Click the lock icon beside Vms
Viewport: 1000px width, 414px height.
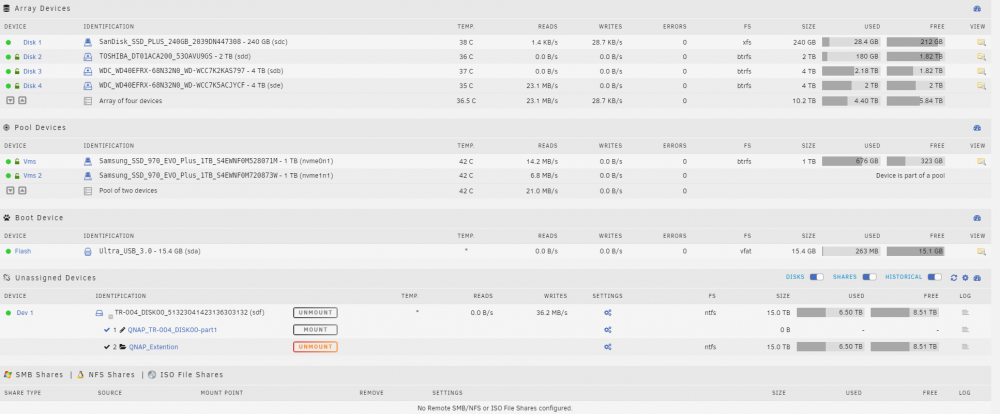[17, 161]
